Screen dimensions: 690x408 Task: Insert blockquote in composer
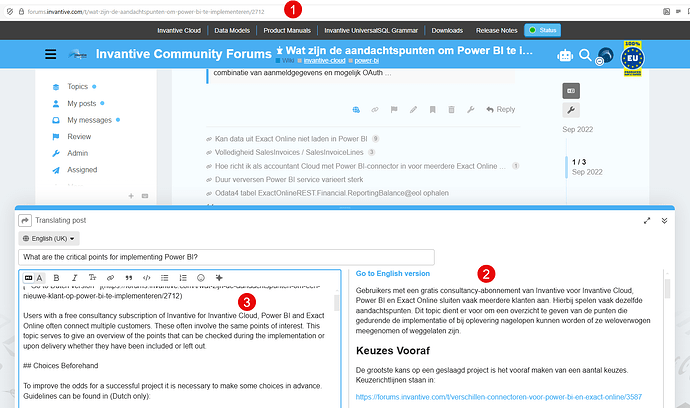coord(128,278)
